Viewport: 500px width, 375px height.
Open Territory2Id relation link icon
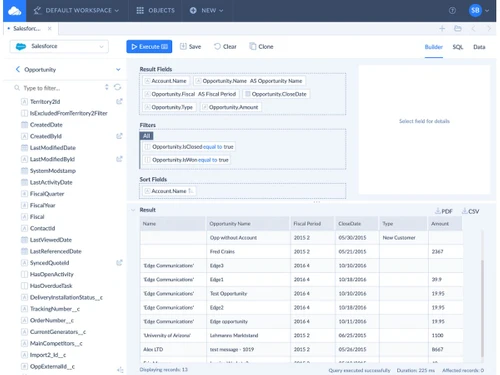(119, 101)
